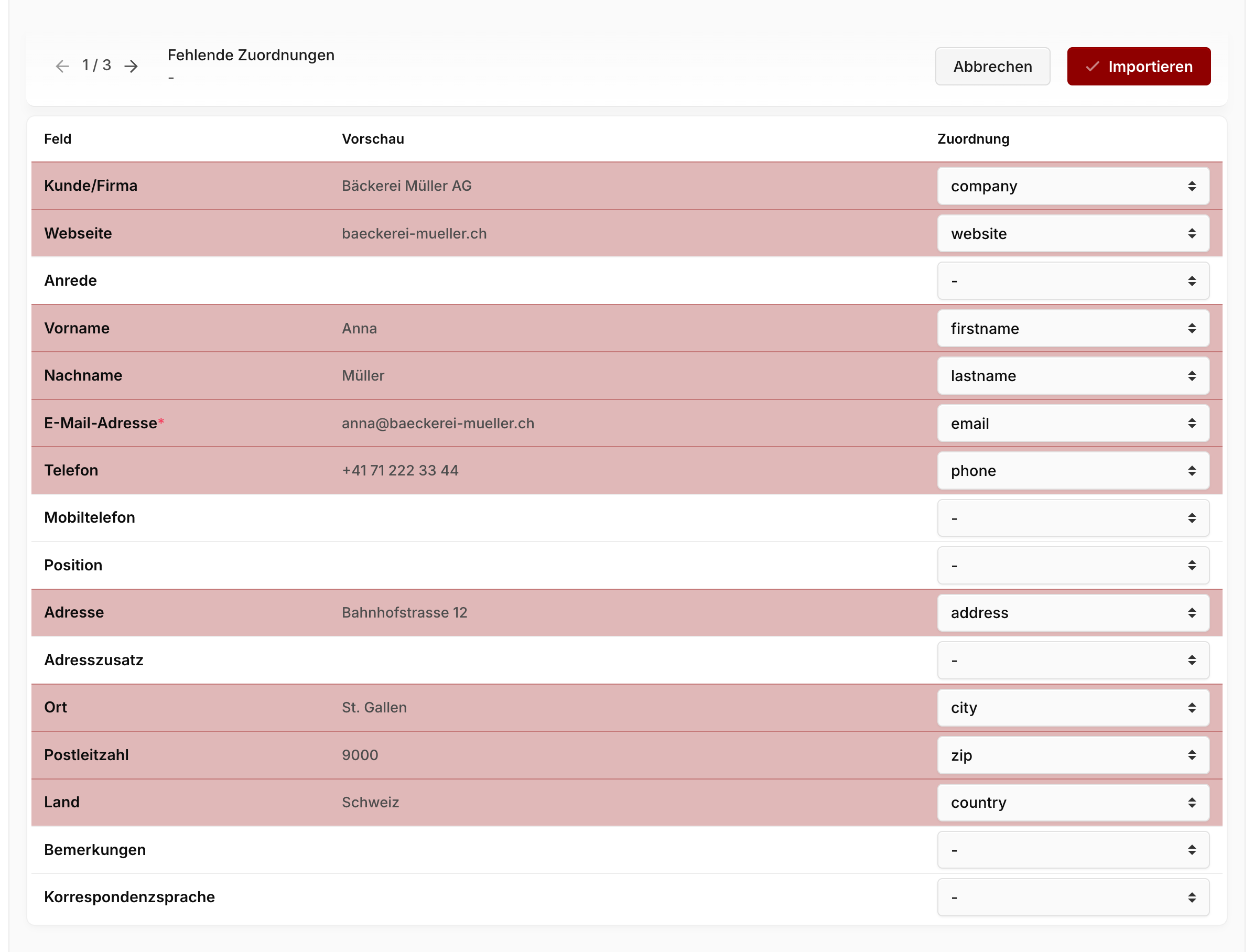Click the preview value Anna
The height and width of the screenshot is (952, 1254).
point(359,328)
